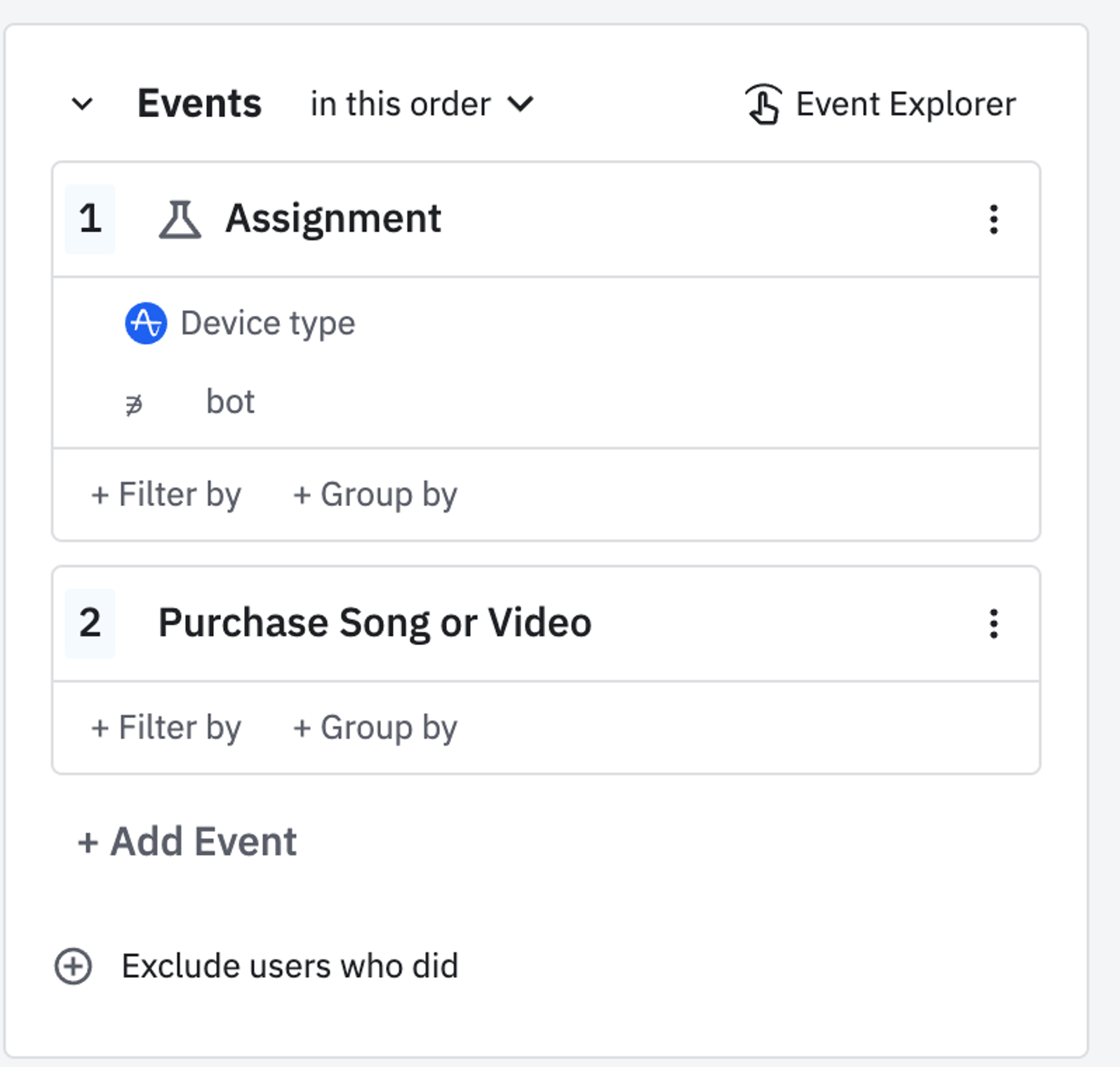This screenshot has height=1067, width=1120.
Task: Click the Amplitude logo icon by Device type
Action: (146, 323)
